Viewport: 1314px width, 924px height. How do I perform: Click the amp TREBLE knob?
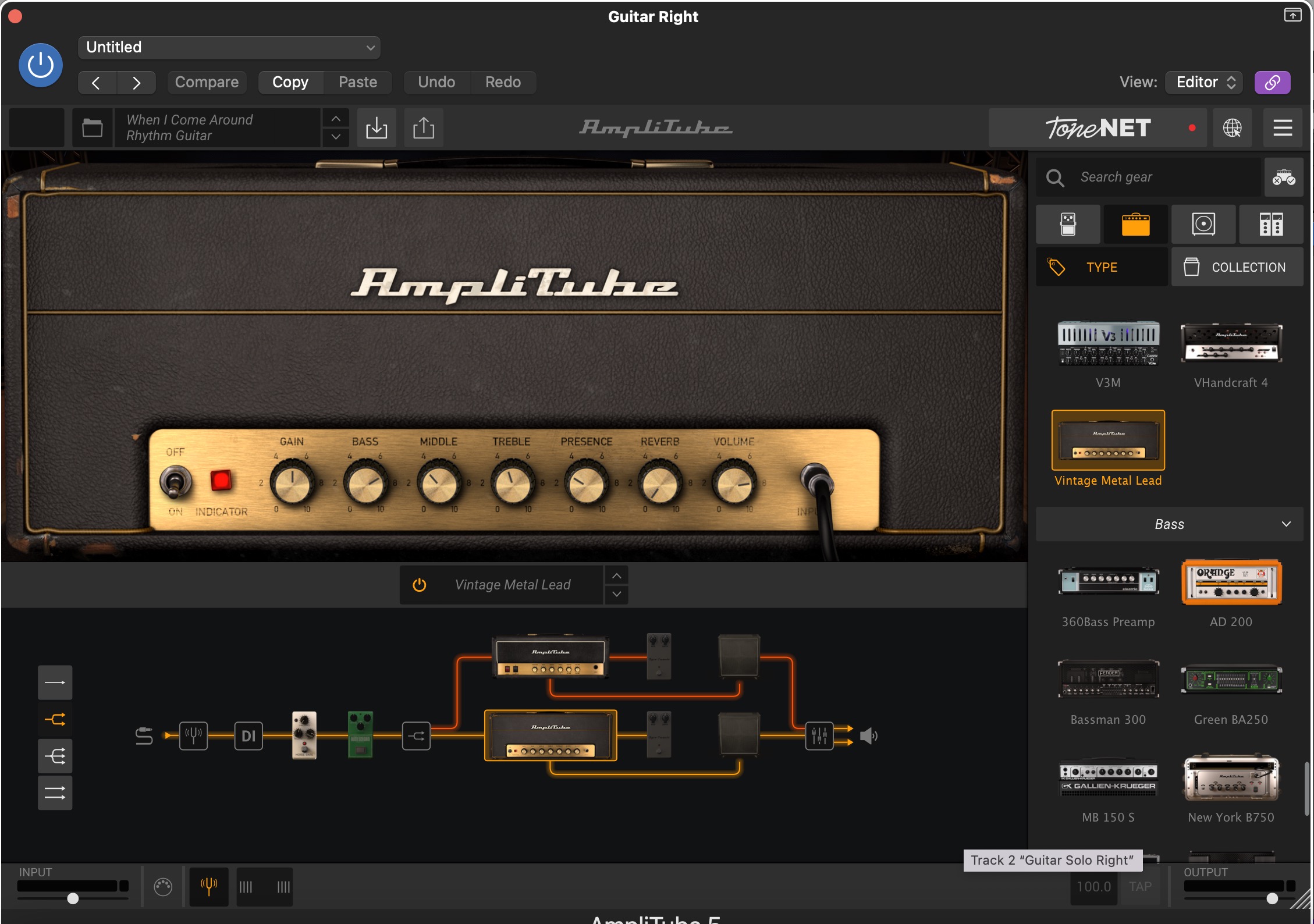pos(512,483)
